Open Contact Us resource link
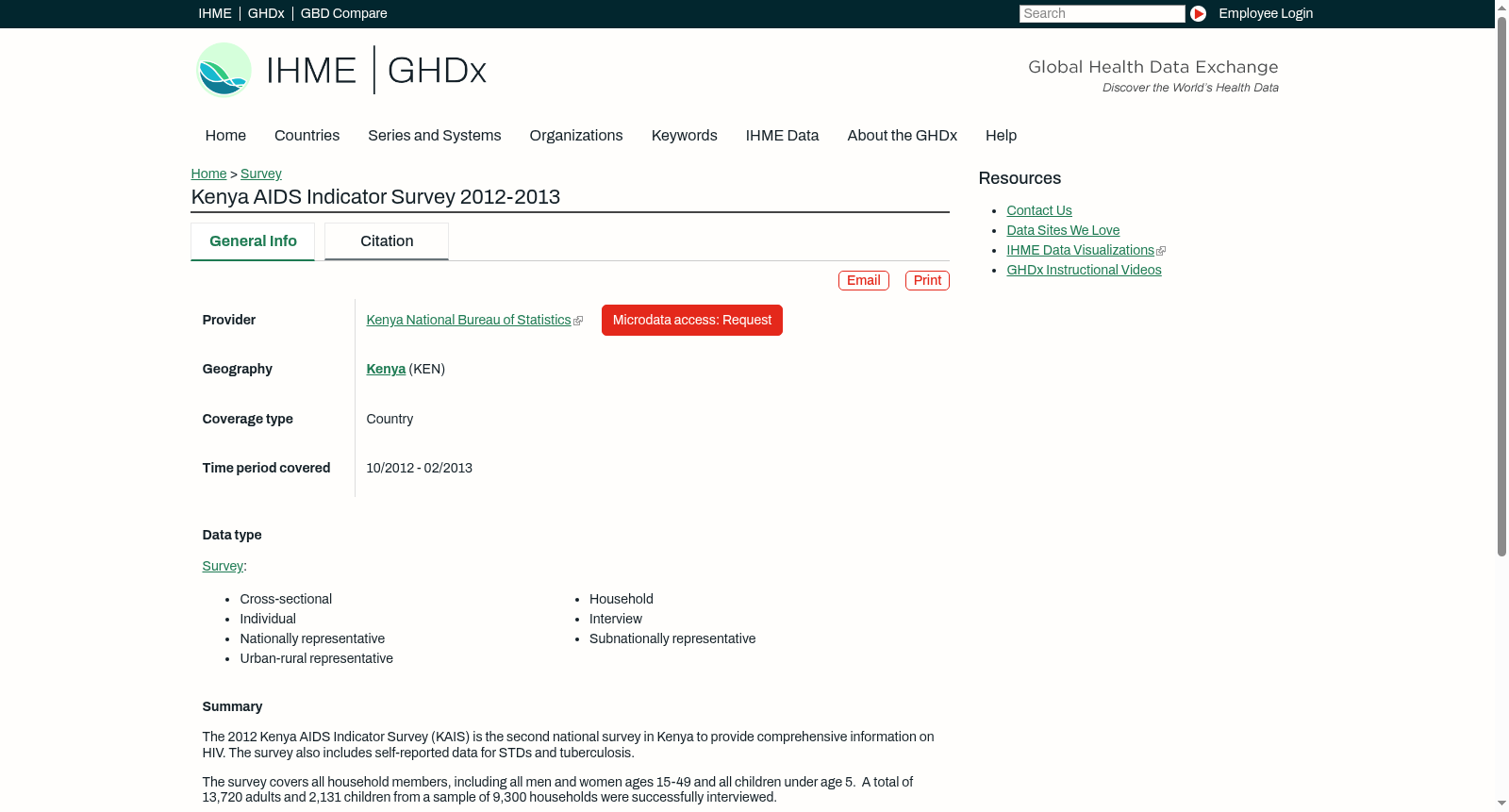 pyautogui.click(x=1039, y=211)
